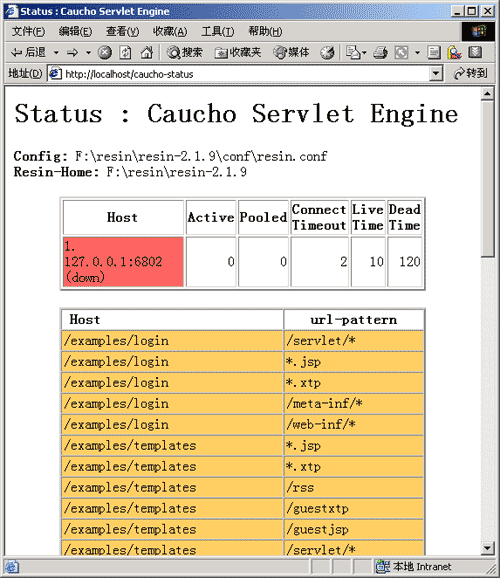Click the '/web-inf/*' url-pattern cell

pos(354,425)
